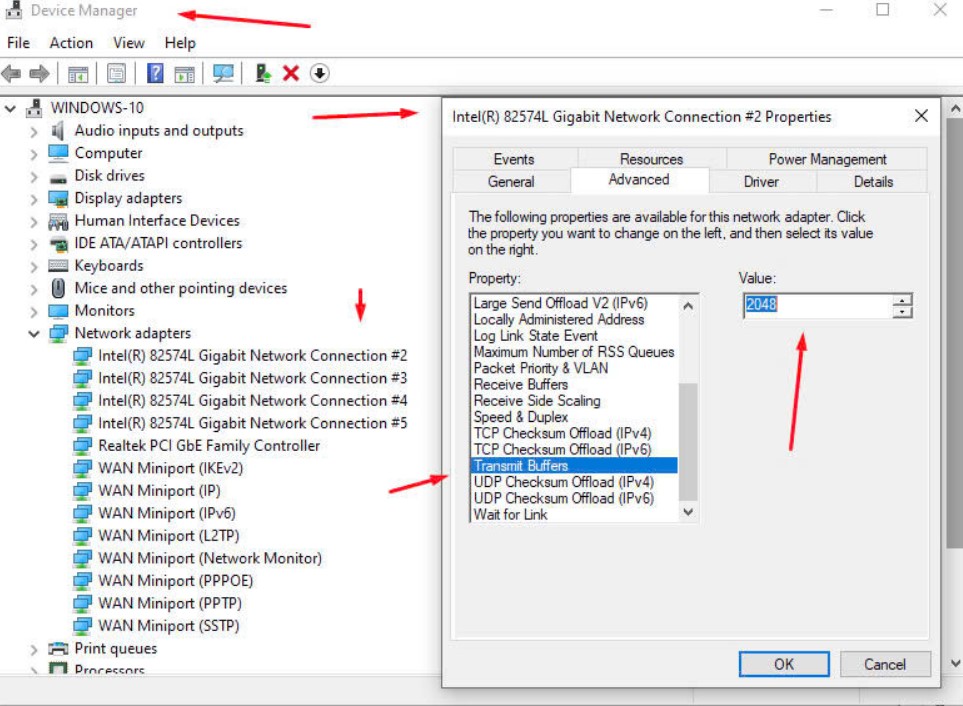The image size is (963, 706).
Task: Click the Network adapters category icon
Action: (58, 333)
